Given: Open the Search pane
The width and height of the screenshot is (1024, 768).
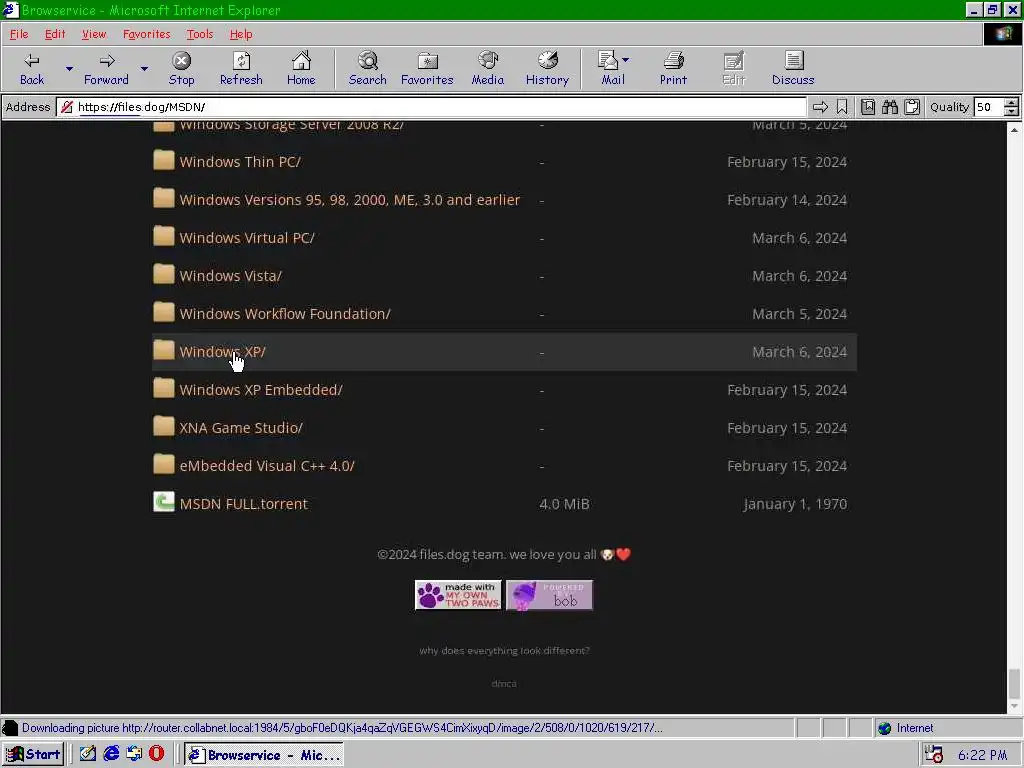Looking at the screenshot, I should 368,69.
